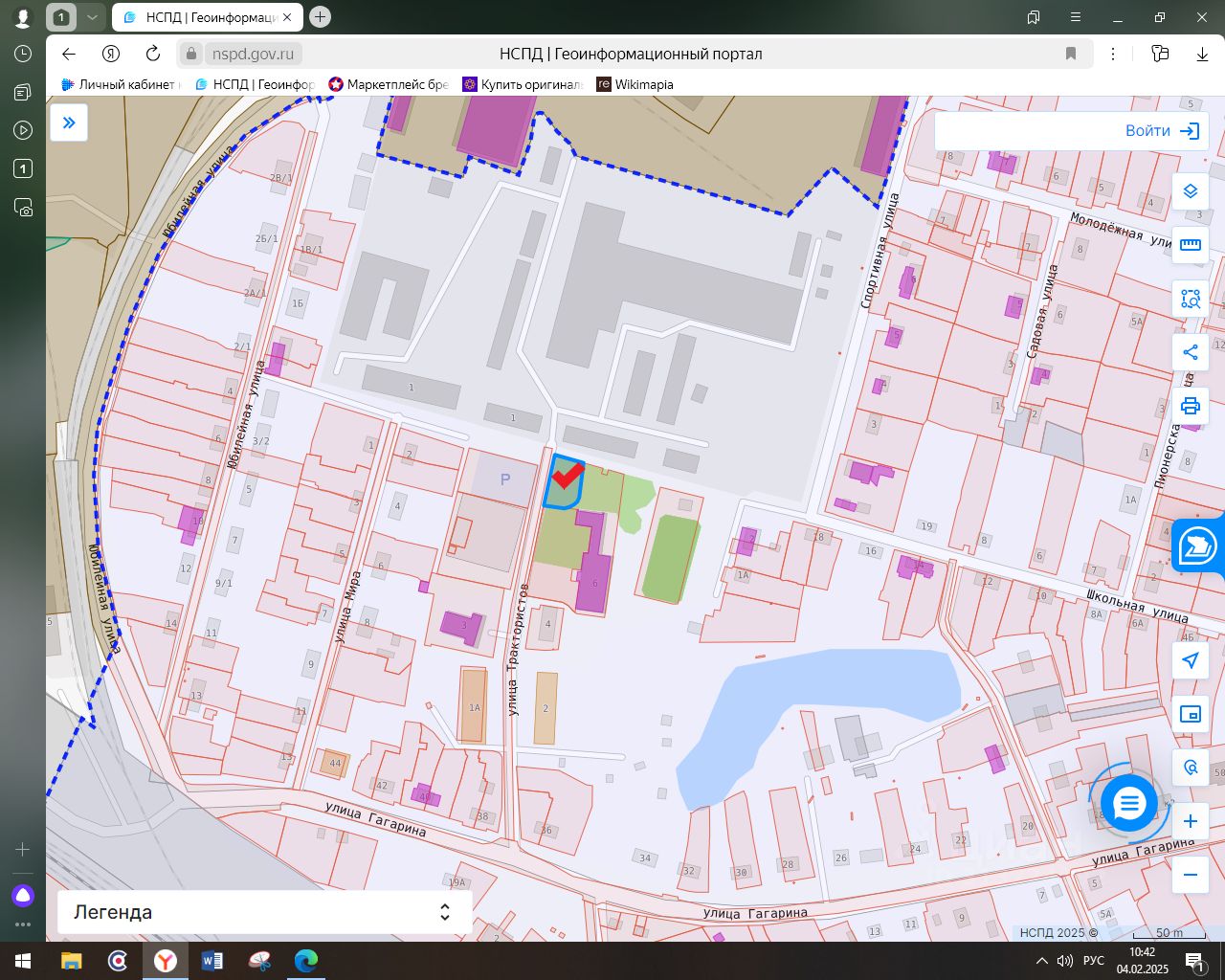Zoom in with the plus button
The height and width of the screenshot is (980, 1225).
(x=1190, y=821)
